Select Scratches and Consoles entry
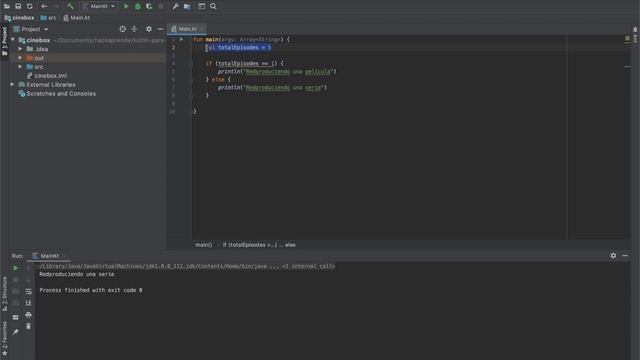640x360 pixels. coord(57,93)
